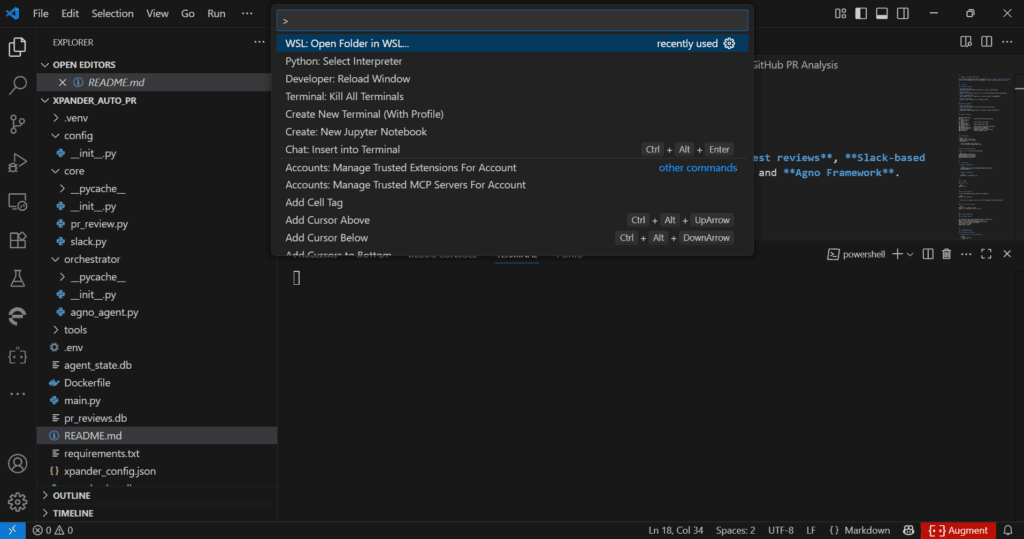Toggle the bottom panel layout button

(x=882, y=13)
